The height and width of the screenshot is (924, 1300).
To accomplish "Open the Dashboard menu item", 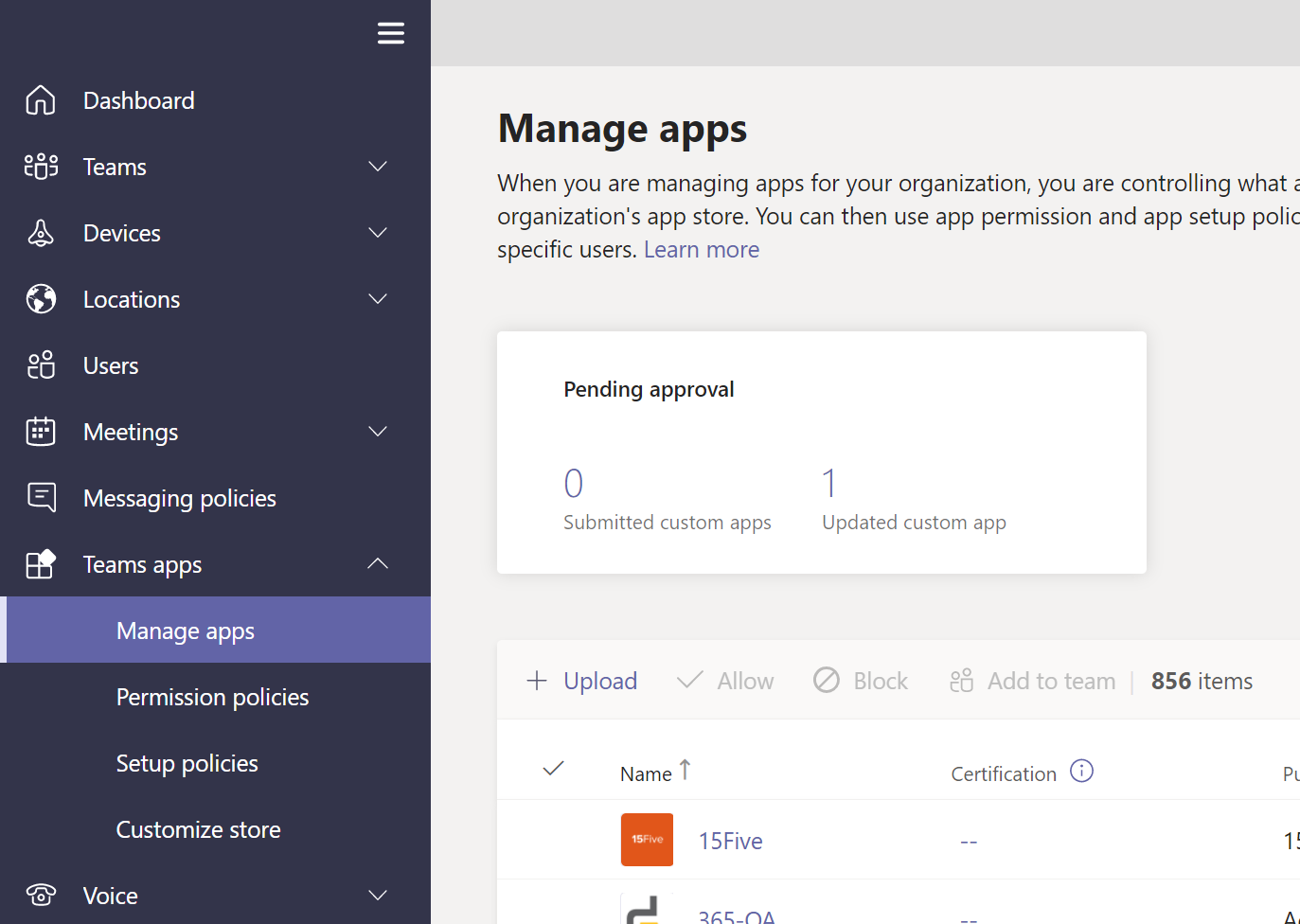I will (x=215, y=100).
